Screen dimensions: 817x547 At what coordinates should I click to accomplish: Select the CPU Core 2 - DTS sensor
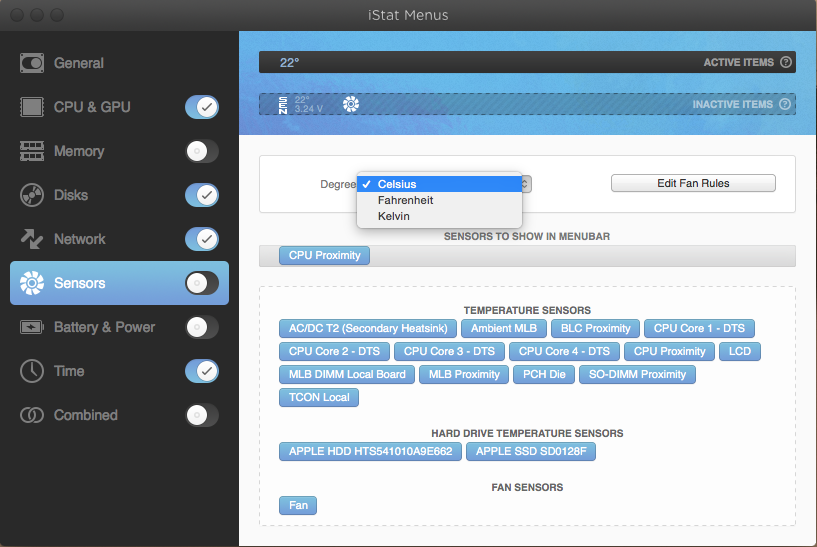click(334, 351)
